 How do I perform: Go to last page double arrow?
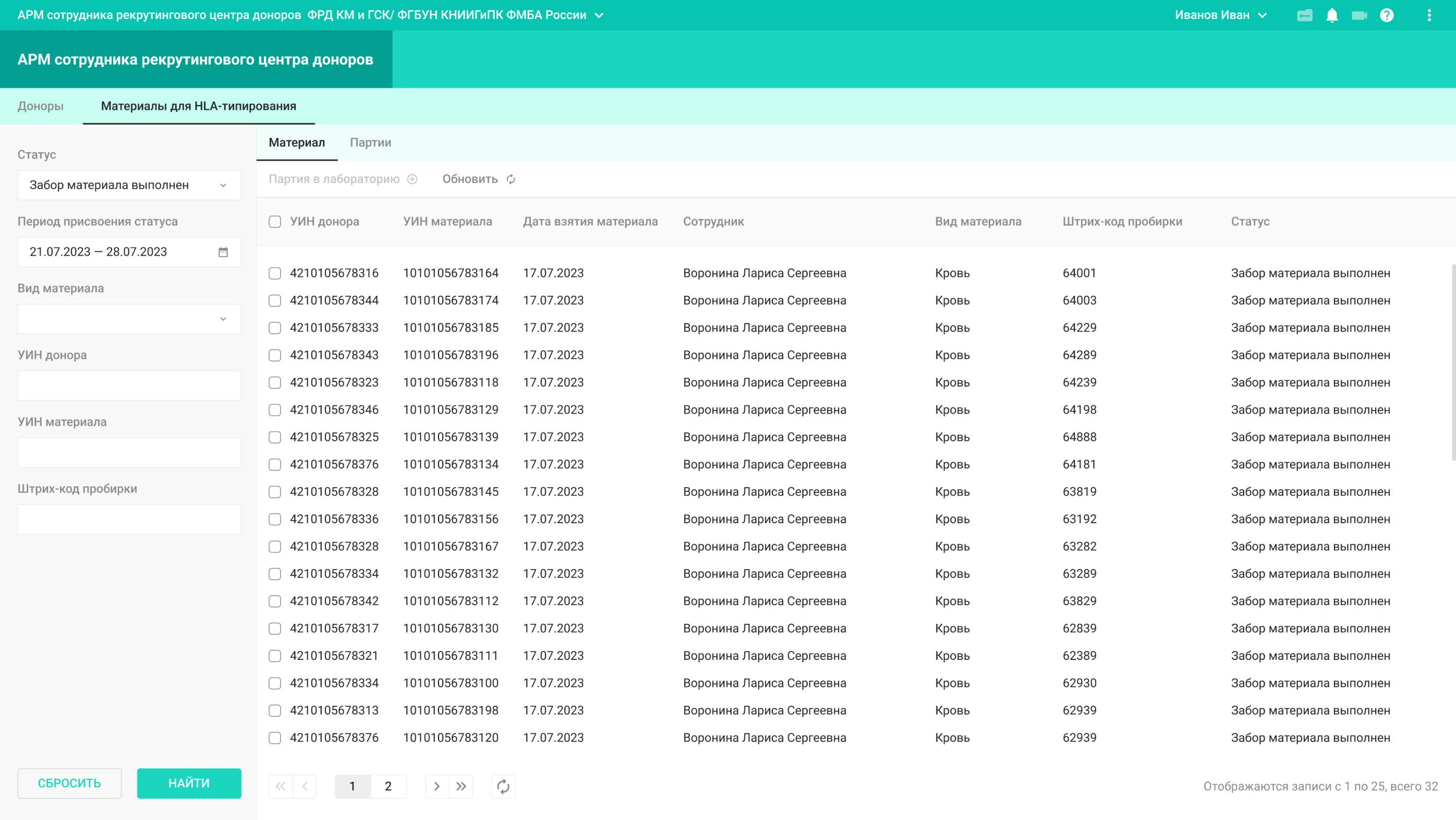461,786
